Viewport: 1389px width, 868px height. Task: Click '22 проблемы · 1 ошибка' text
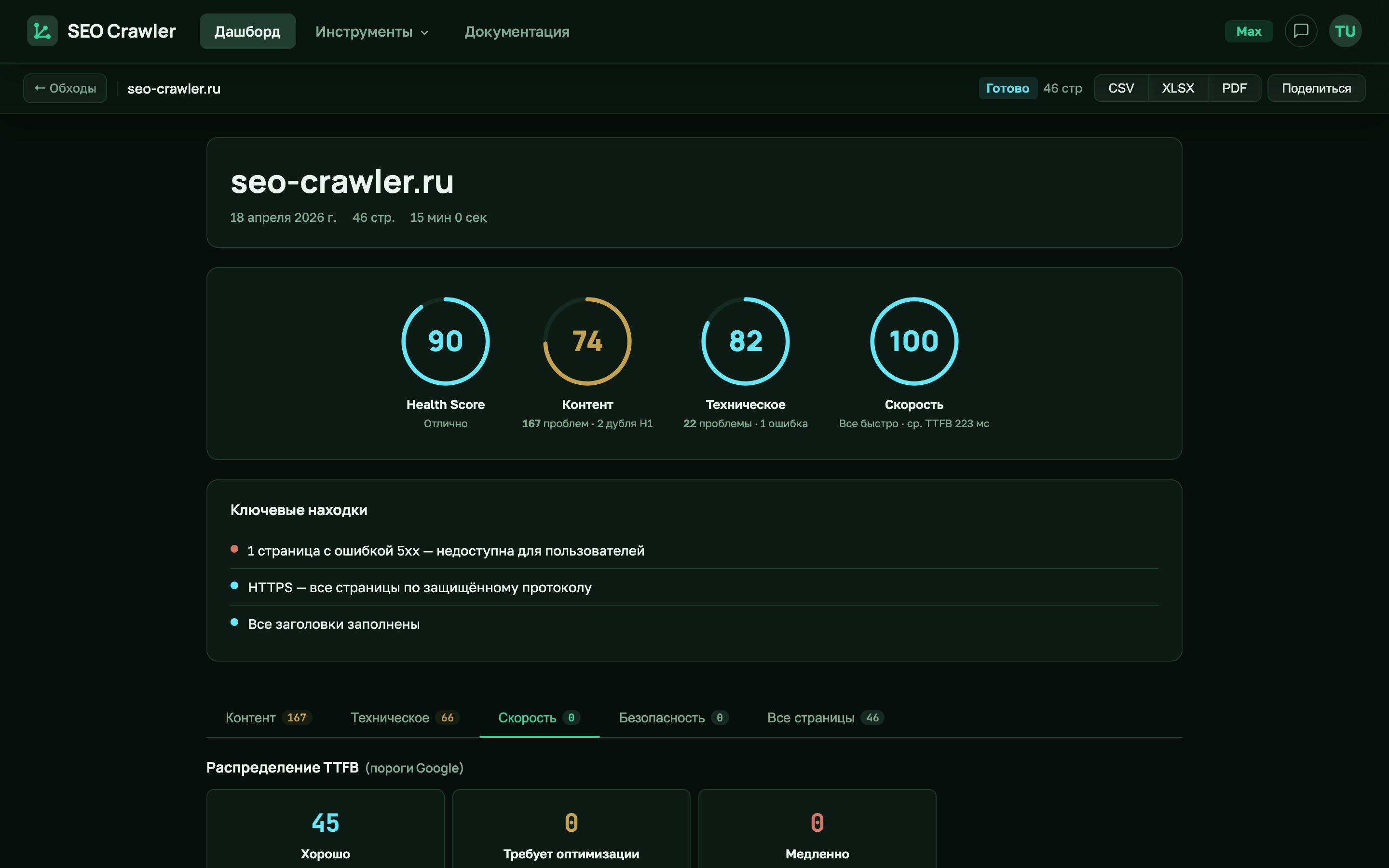[745, 424]
